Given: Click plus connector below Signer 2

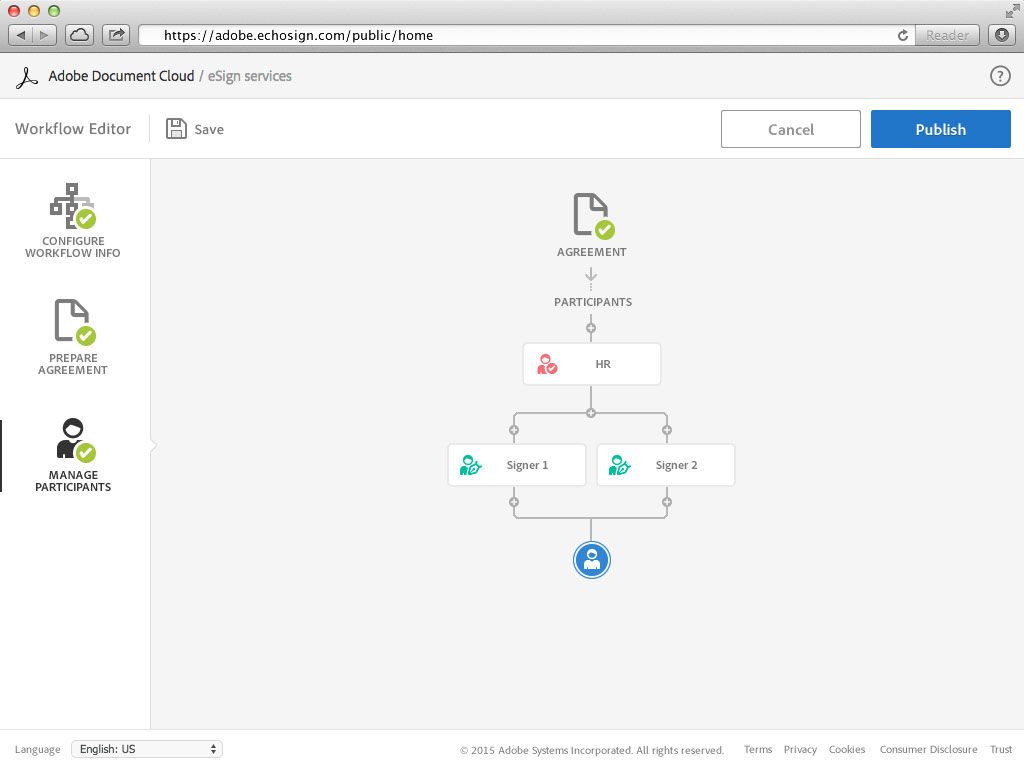Looking at the screenshot, I should coord(667,502).
